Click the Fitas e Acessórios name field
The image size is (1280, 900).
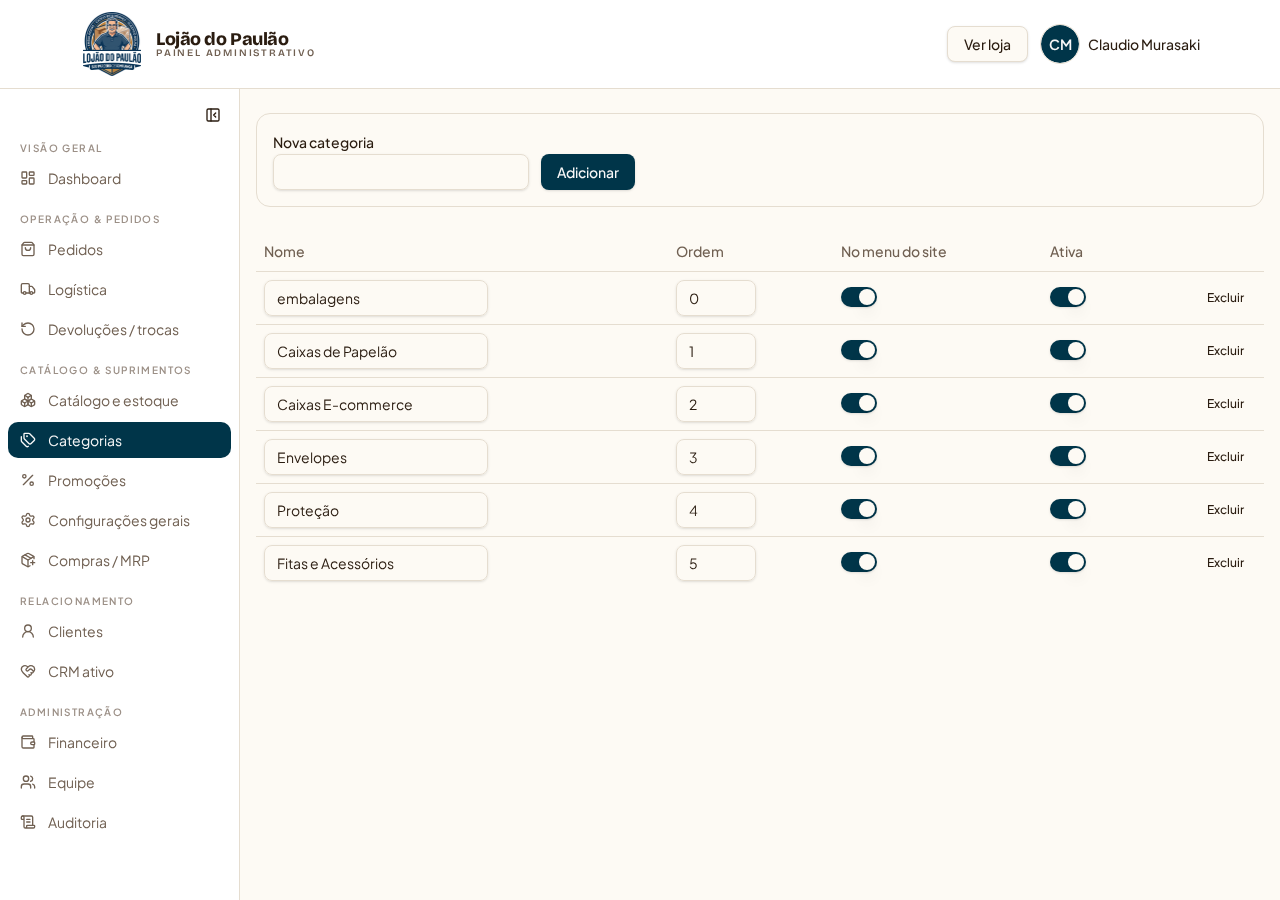[x=376, y=563]
